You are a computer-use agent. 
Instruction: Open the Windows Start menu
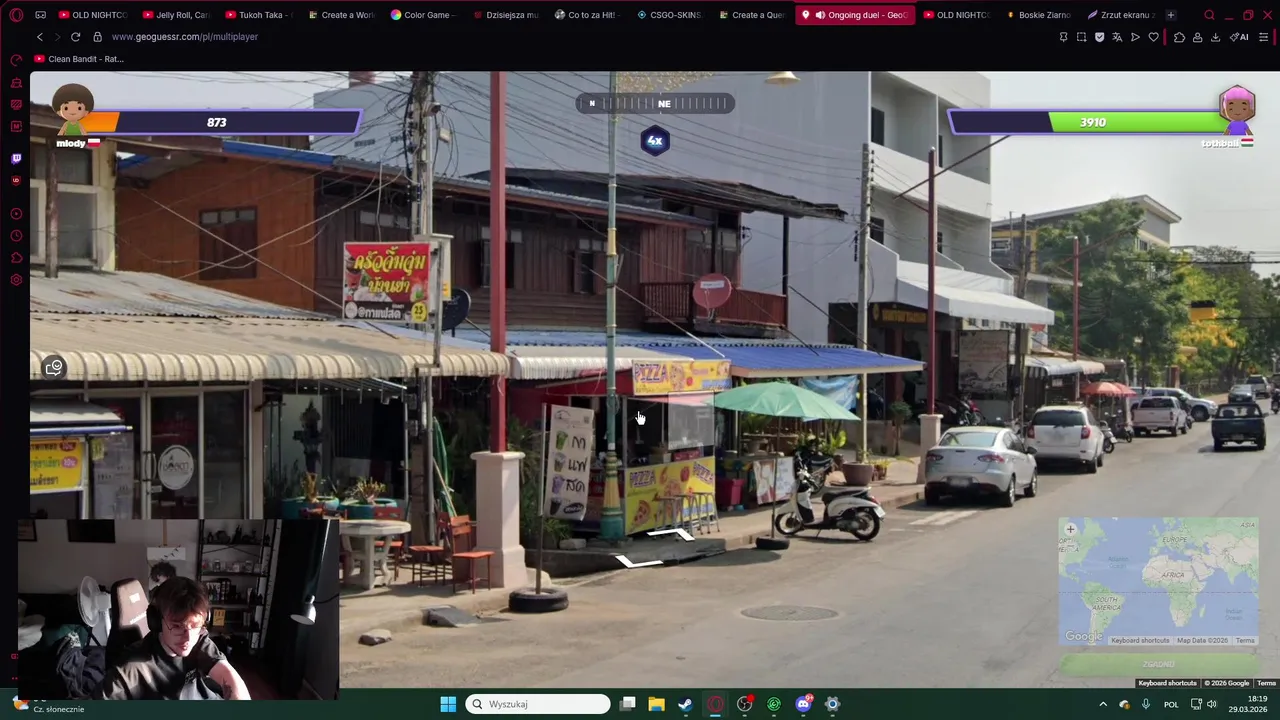coord(448,704)
